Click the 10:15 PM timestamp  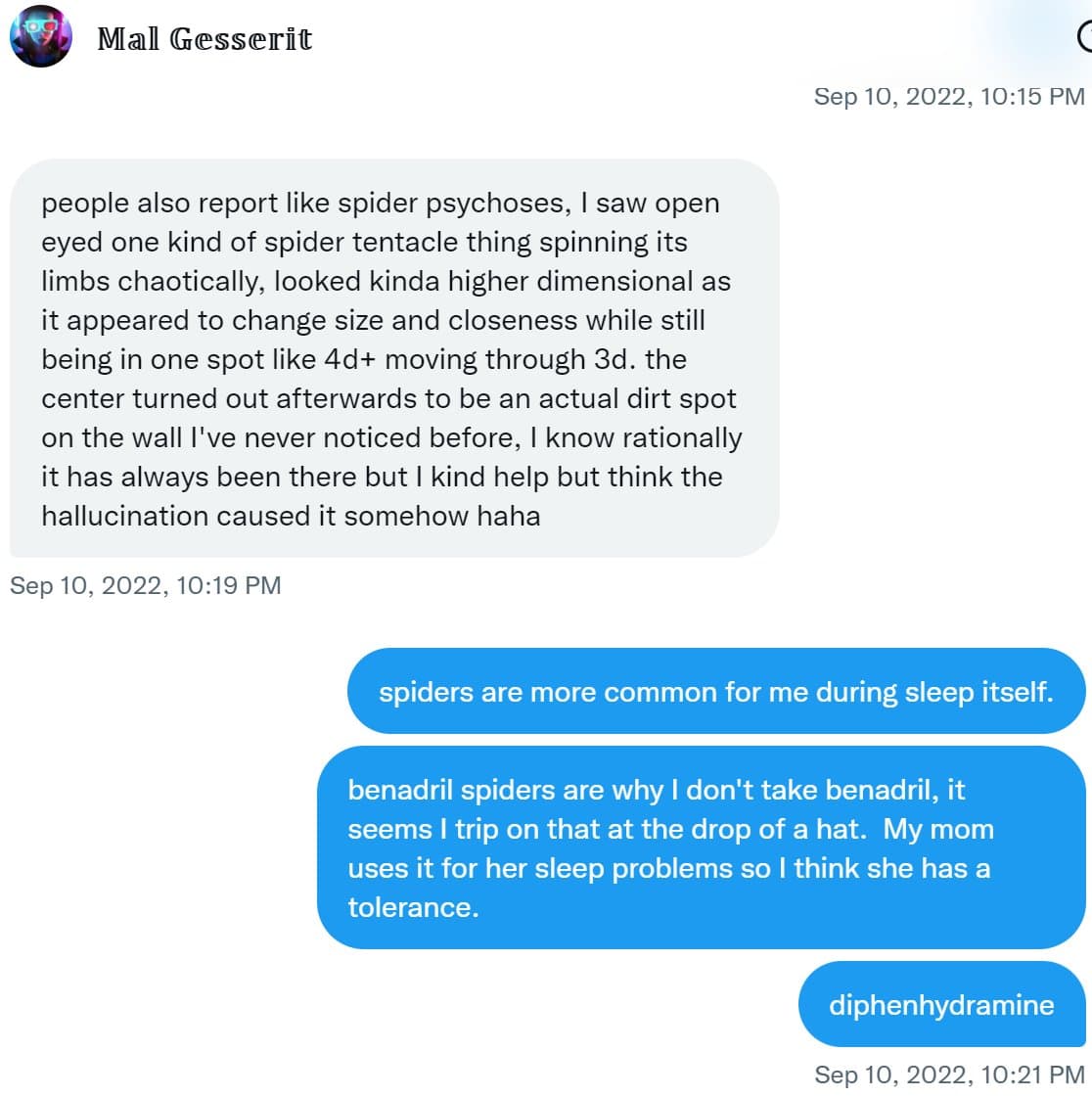pyautogui.click(x=948, y=96)
